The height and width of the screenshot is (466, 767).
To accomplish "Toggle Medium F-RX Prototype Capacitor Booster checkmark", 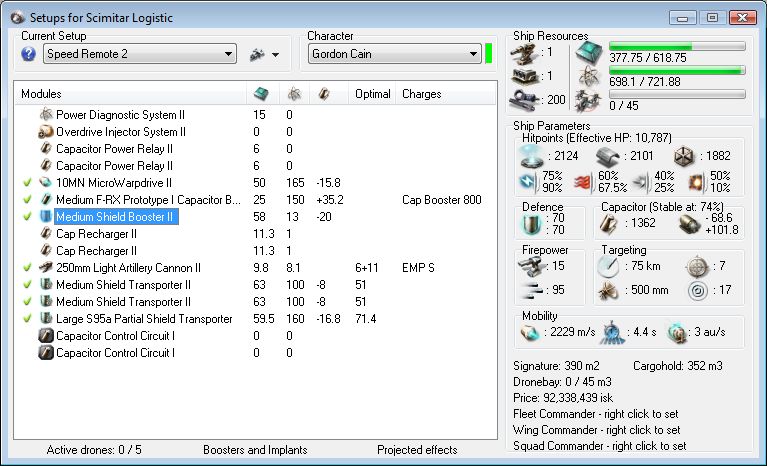I will point(27,200).
